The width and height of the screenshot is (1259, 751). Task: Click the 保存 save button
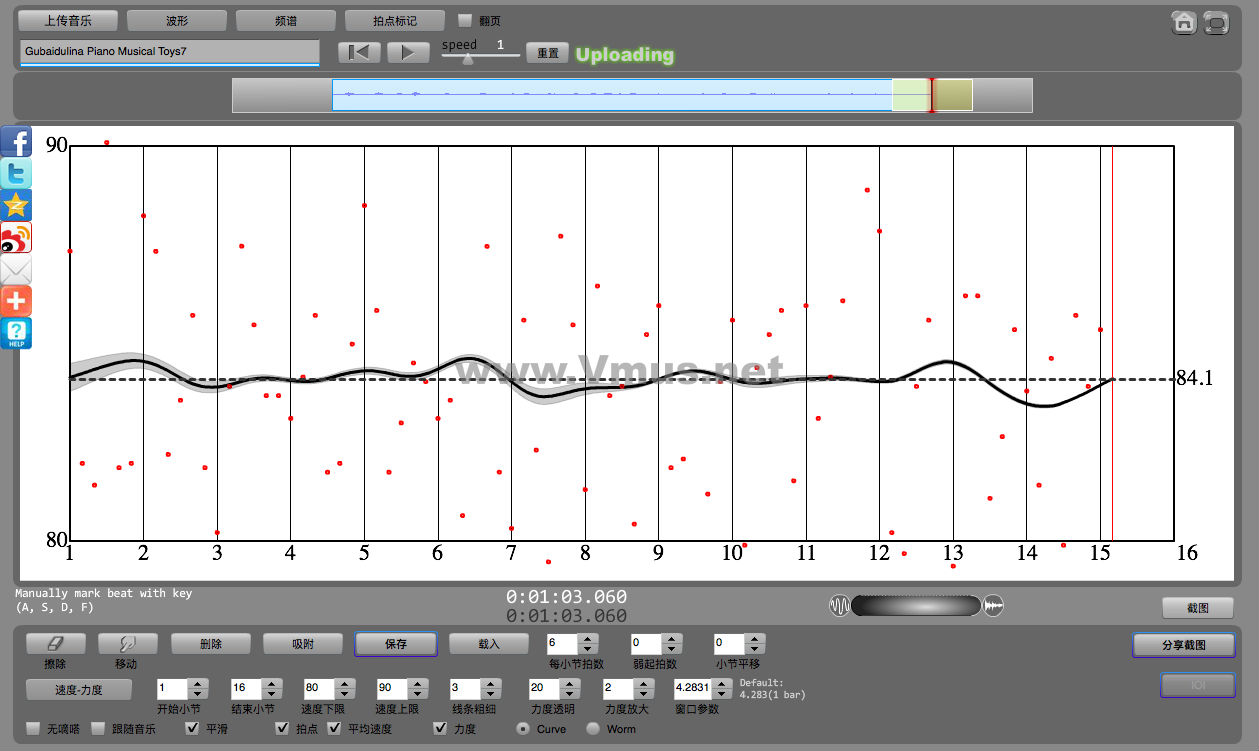tap(396, 644)
